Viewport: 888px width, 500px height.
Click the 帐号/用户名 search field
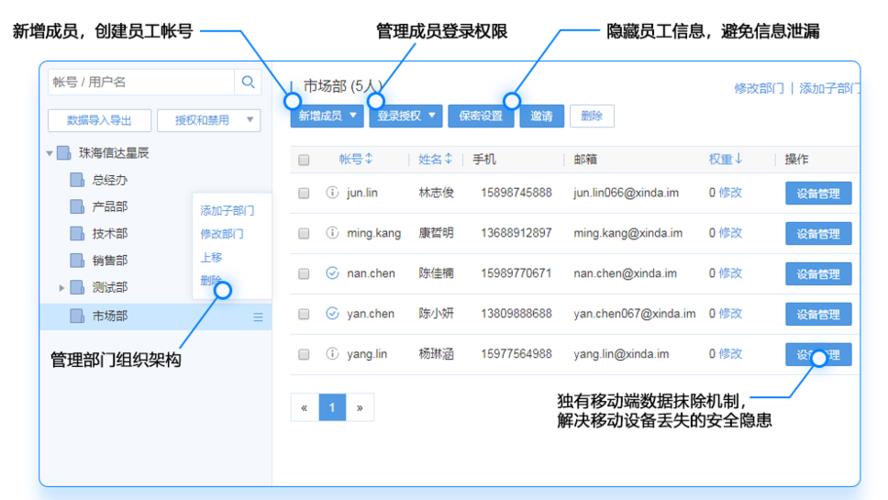point(140,82)
